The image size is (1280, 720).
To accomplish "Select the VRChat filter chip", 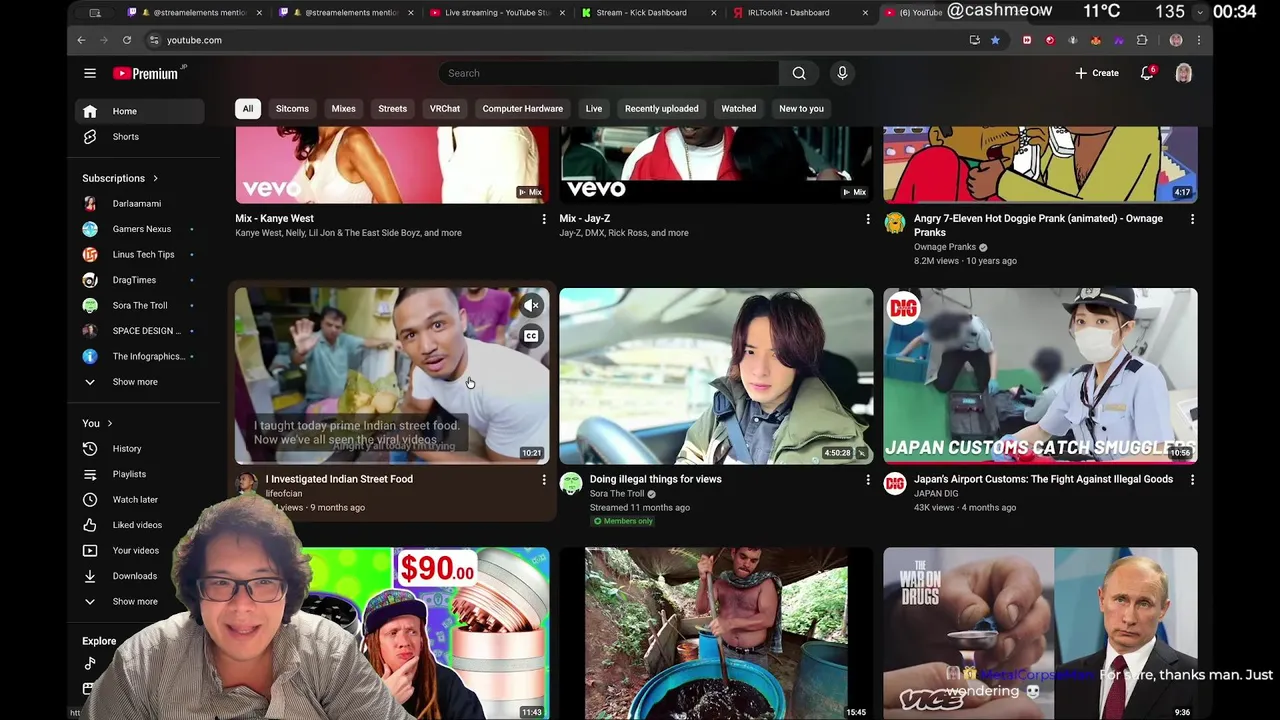I will [x=445, y=108].
